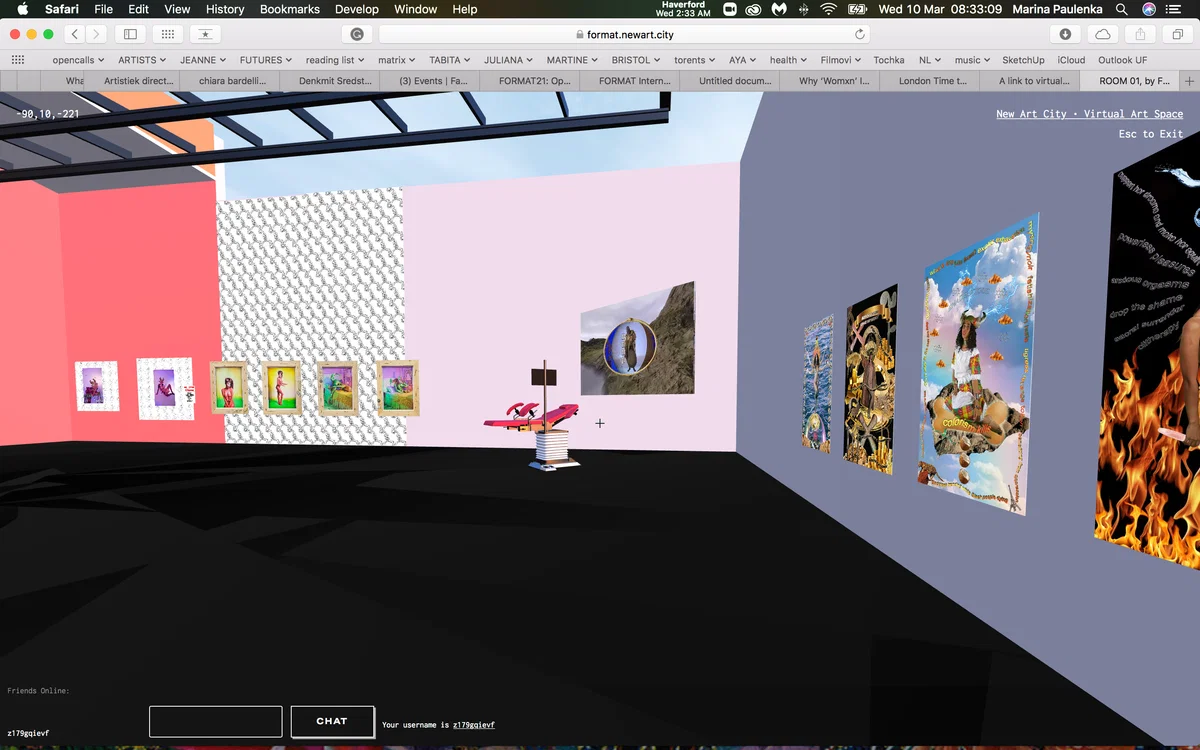Open the Tochka bookmark

pyautogui.click(x=889, y=60)
